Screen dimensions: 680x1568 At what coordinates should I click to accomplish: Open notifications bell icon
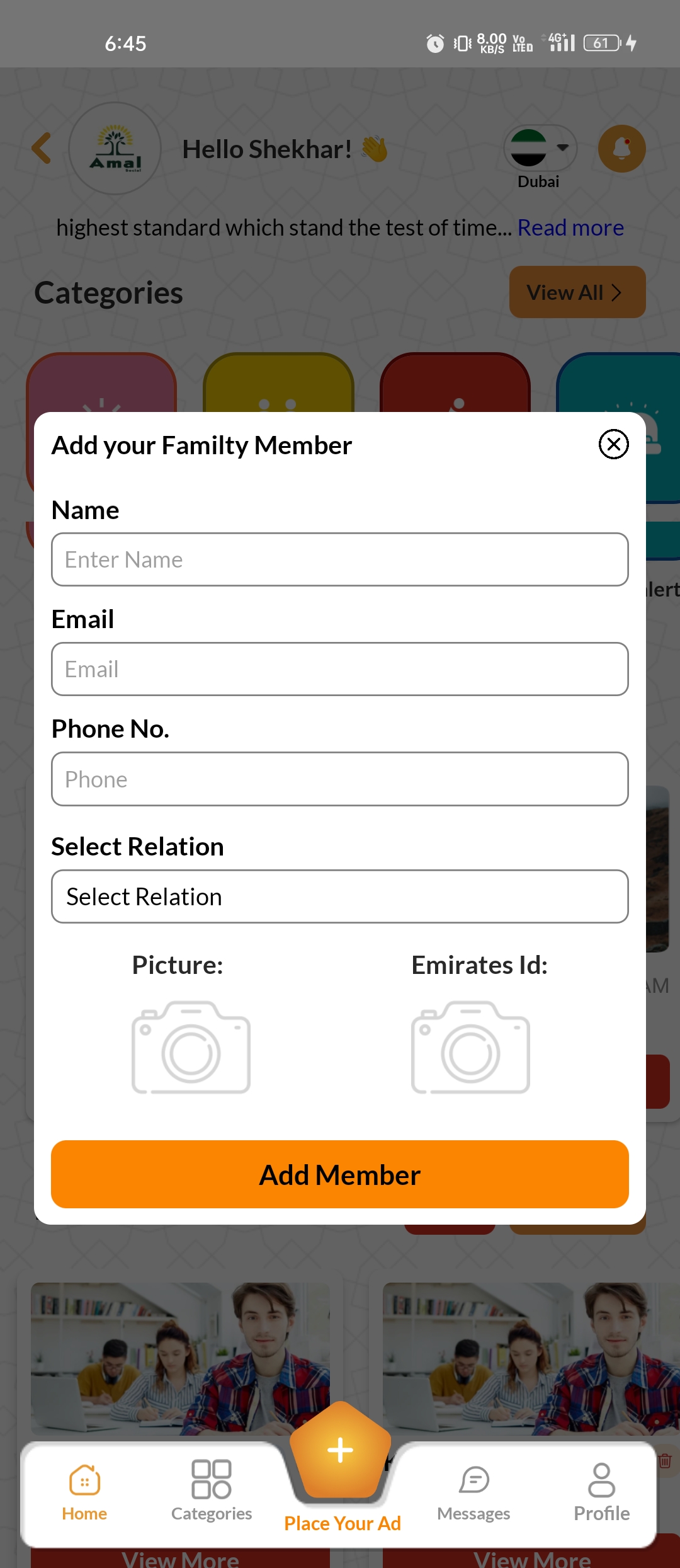(621, 149)
